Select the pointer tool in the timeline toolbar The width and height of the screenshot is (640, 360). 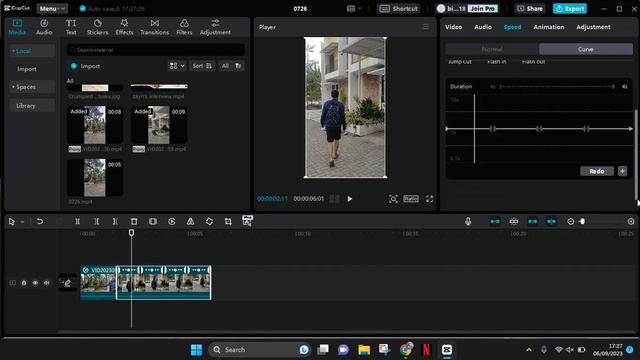[x=11, y=221]
